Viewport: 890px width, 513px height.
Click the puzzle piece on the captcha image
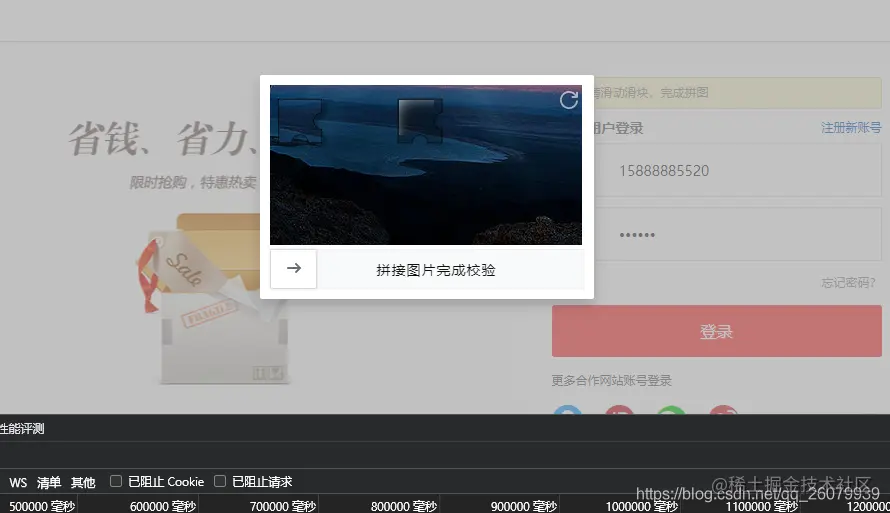click(x=300, y=121)
